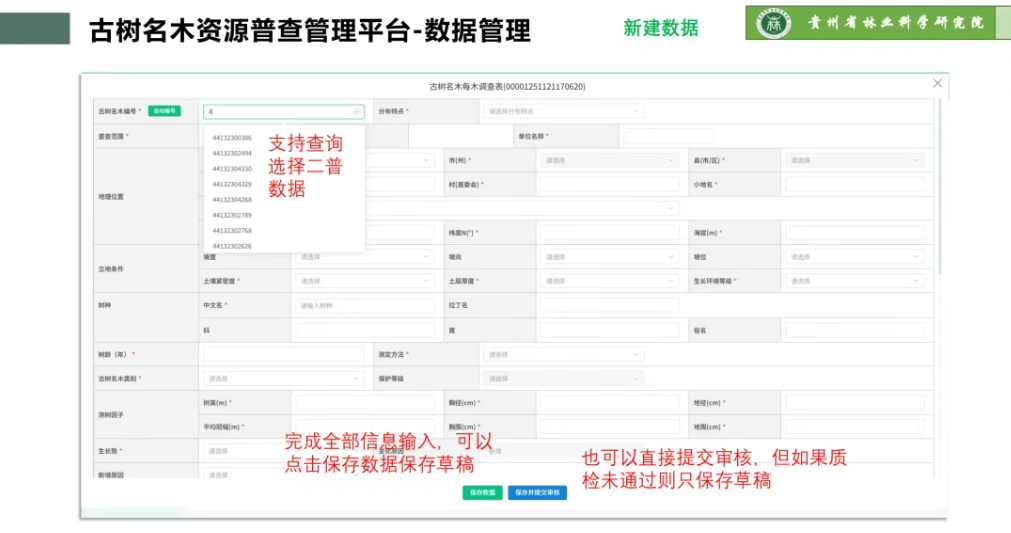Screen dimensions: 1011x533
Task: Open the 分布特点 dropdown
Action: pos(563,111)
